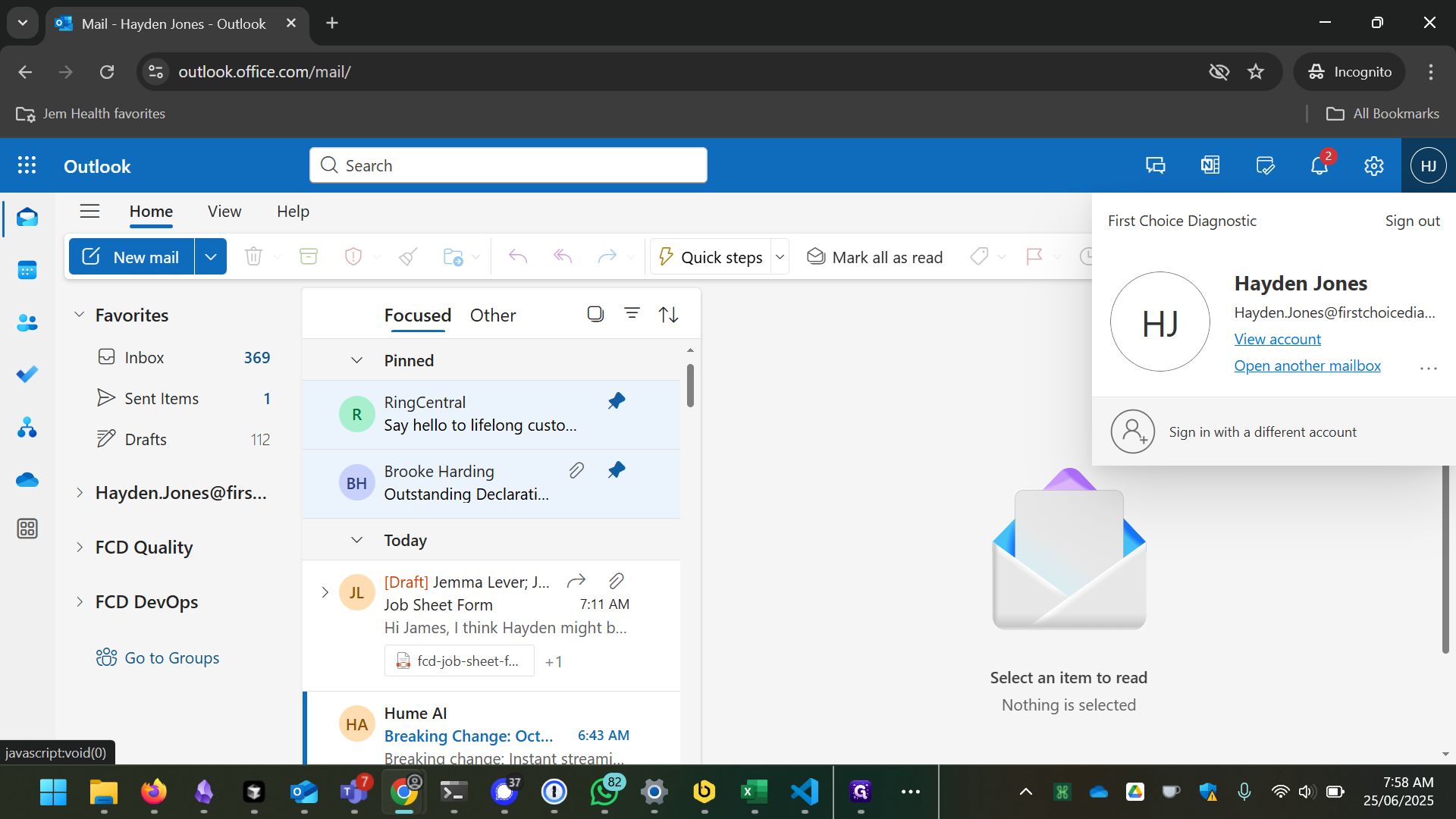Image resolution: width=1456 pixels, height=819 pixels.
Task: Open To Do checkmark icon in app rail
Action: (x=27, y=375)
